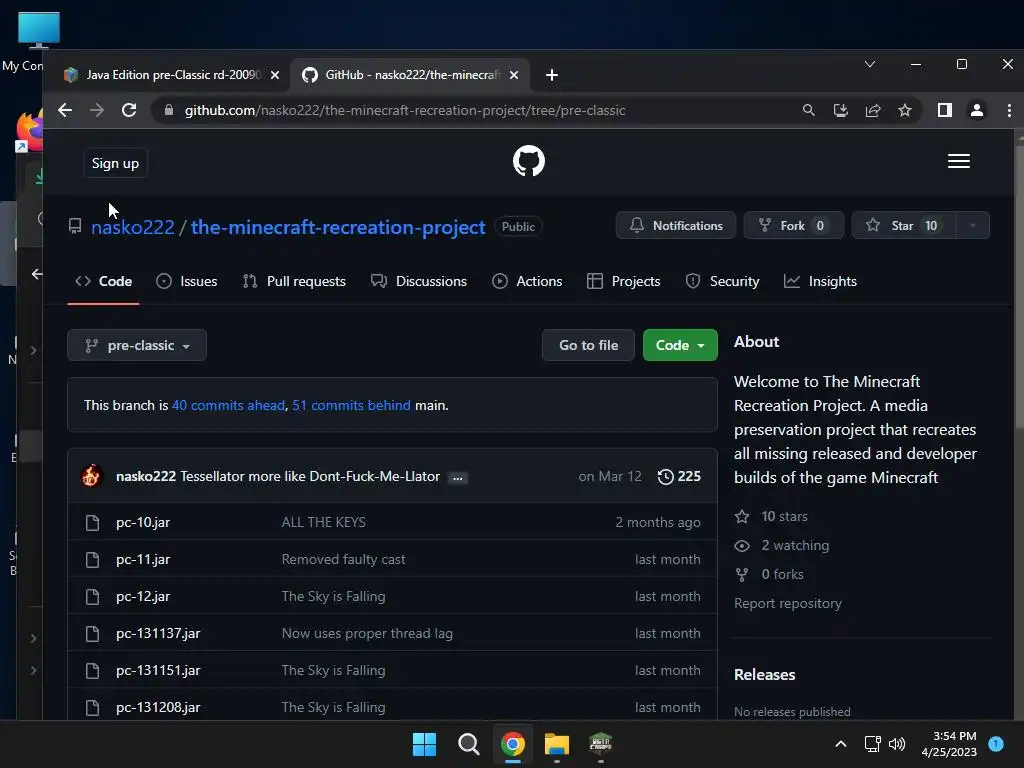Select the Code repository tab

103,281
